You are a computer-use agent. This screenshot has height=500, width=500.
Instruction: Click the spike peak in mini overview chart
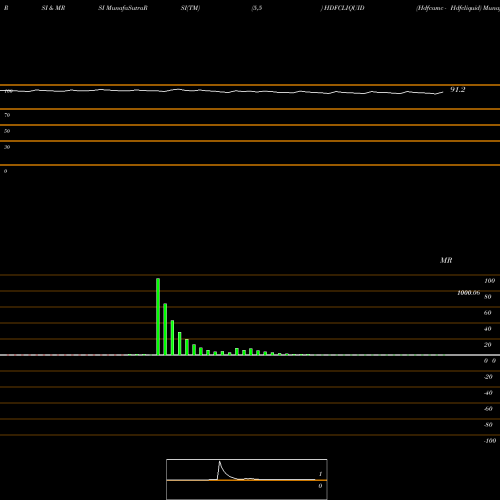click(x=219, y=462)
